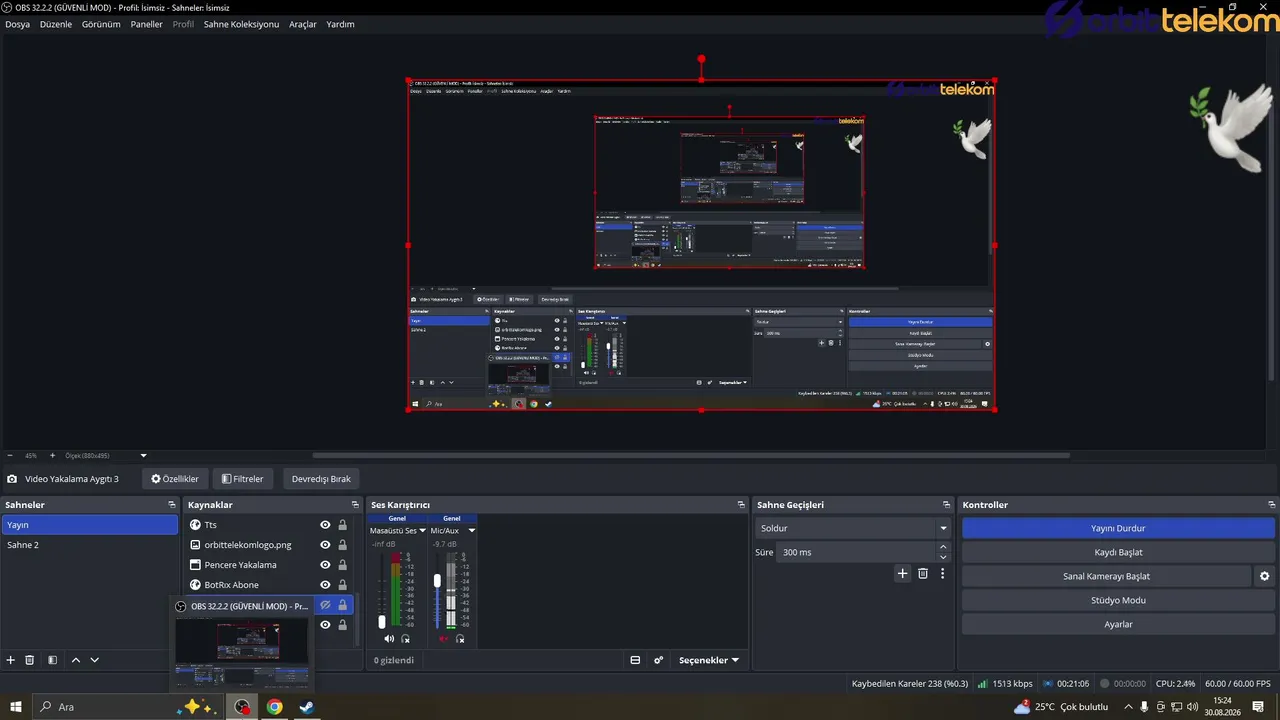1280x720 pixels.
Task: Increase transition duration with the up stepper
Action: coord(943,547)
